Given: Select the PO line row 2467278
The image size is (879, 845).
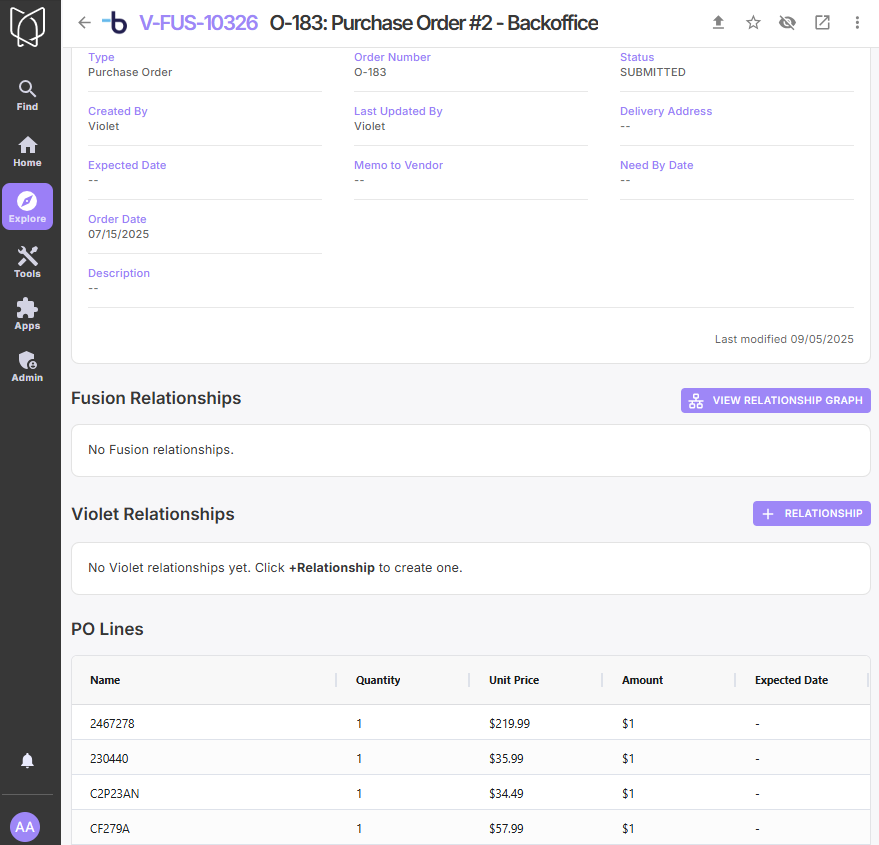Looking at the screenshot, I should coord(111,723).
